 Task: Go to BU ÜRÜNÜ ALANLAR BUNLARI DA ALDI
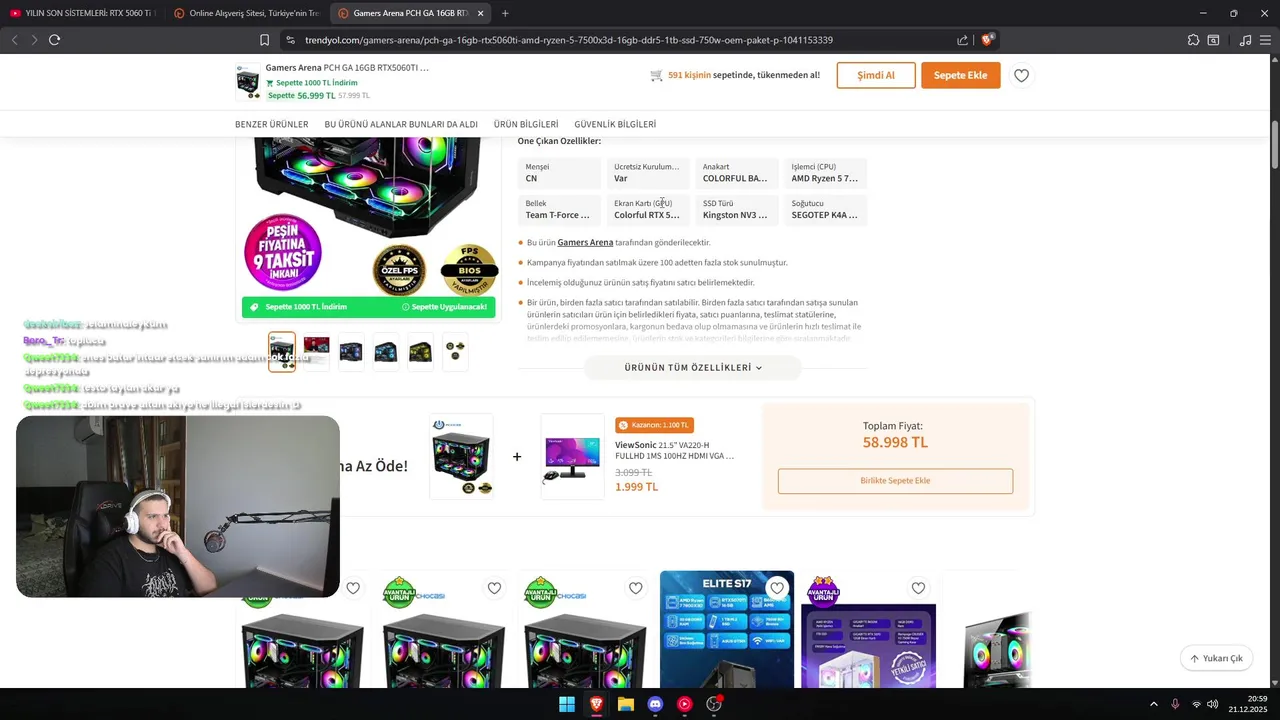click(x=401, y=124)
